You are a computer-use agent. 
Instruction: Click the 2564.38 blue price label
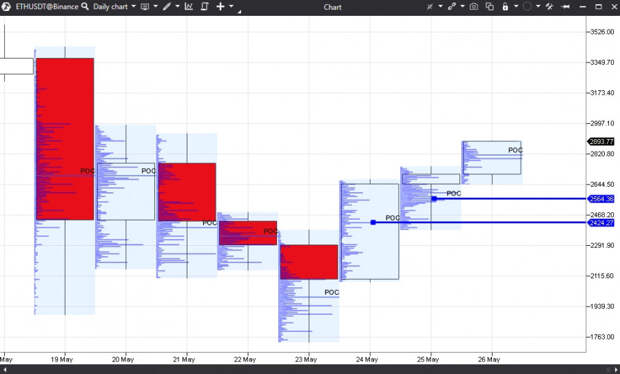coord(601,199)
